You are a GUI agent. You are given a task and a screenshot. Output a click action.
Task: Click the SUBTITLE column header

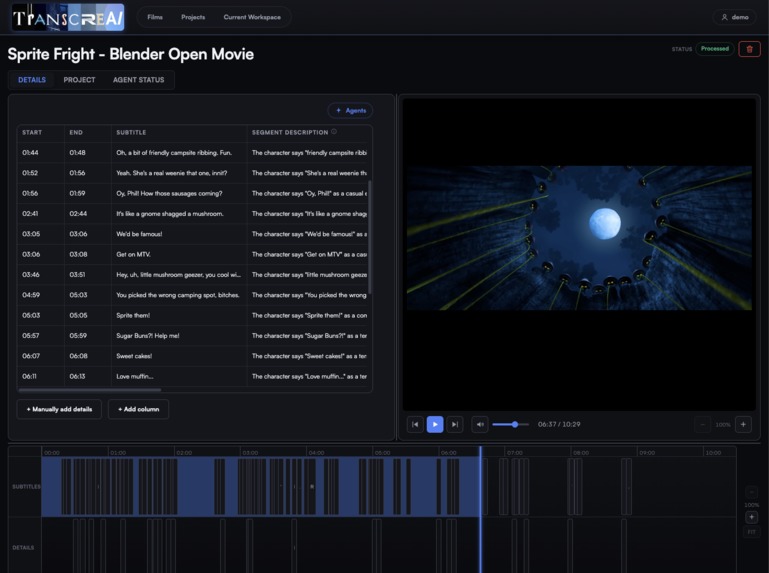(131, 132)
